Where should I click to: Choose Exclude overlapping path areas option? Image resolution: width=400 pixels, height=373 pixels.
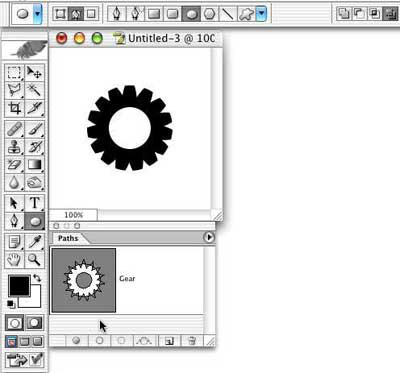click(389, 14)
